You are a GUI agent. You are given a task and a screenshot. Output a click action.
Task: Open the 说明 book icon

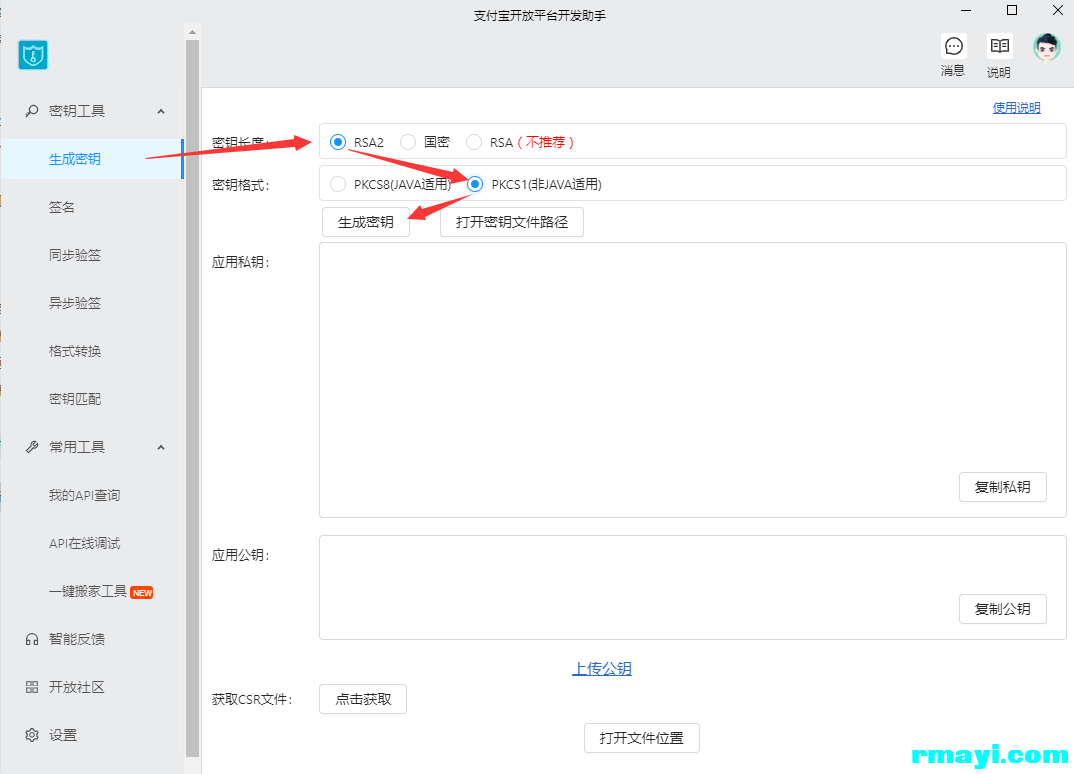(x=999, y=46)
